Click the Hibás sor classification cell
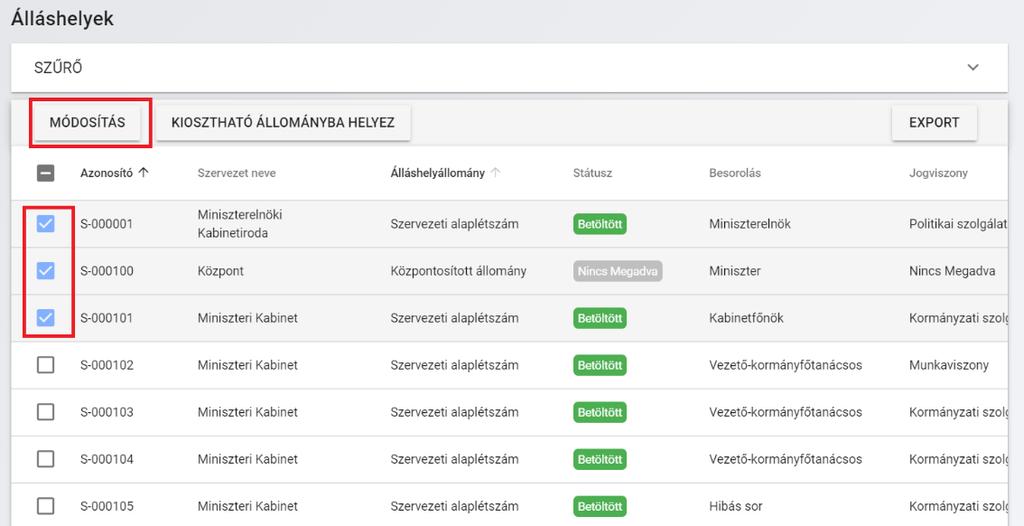 click(x=736, y=506)
